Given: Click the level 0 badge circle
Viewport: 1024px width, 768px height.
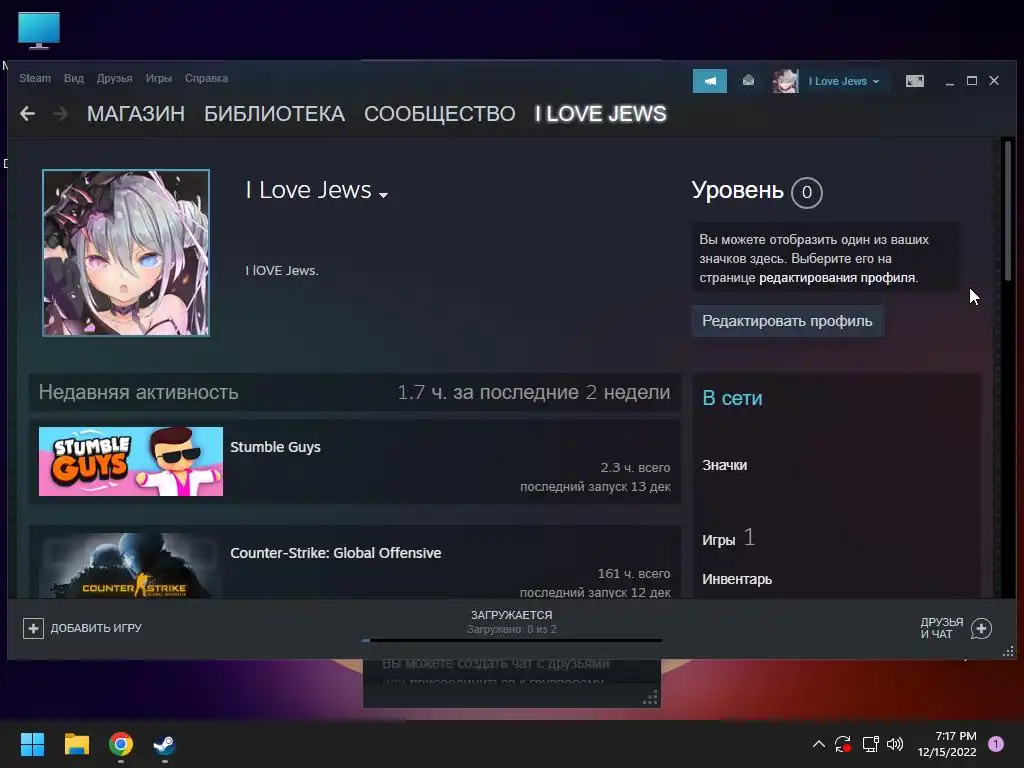Looking at the screenshot, I should click(x=807, y=193).
